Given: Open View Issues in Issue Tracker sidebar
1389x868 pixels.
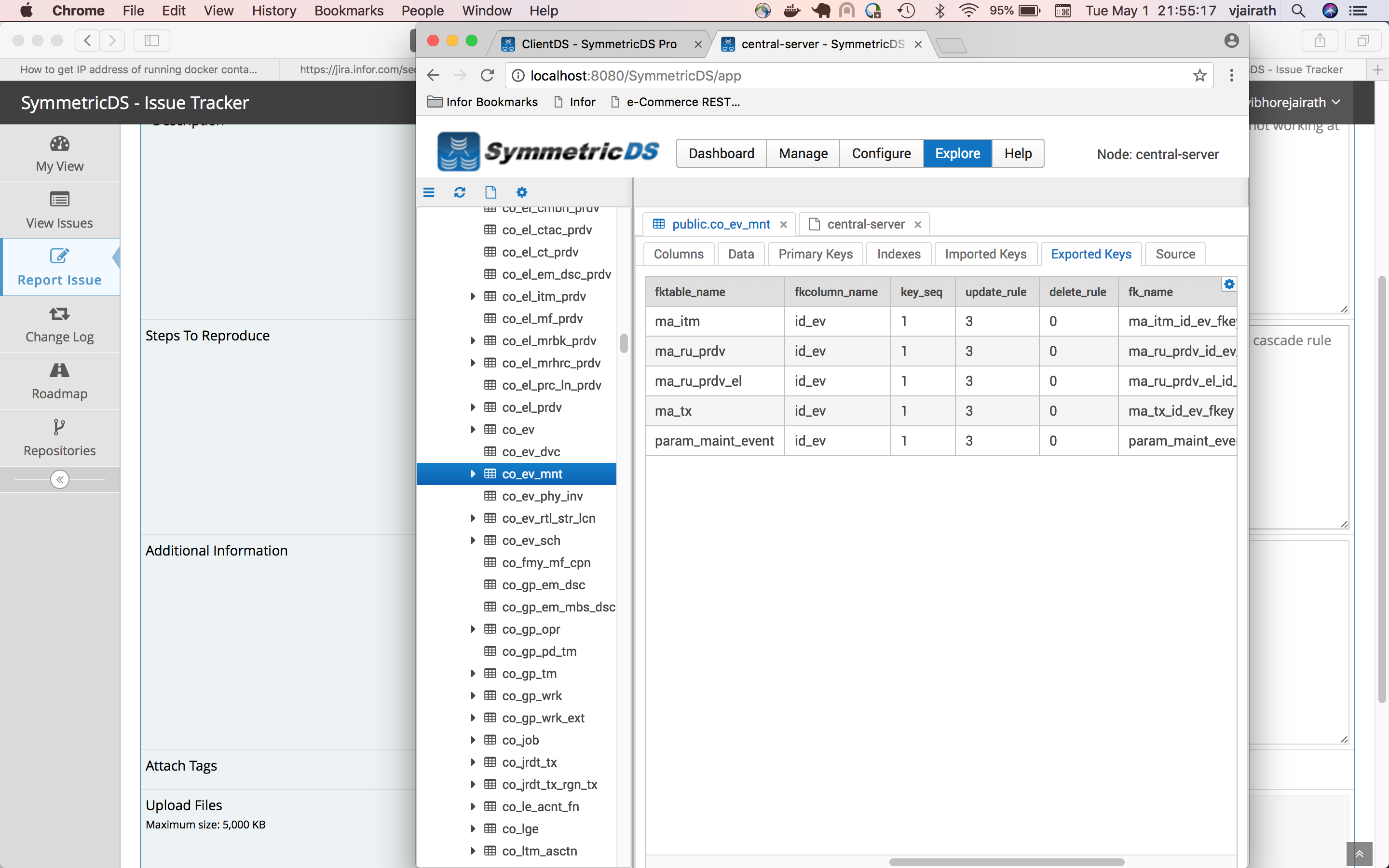Looking at the screenshot, I should [60, 211].
